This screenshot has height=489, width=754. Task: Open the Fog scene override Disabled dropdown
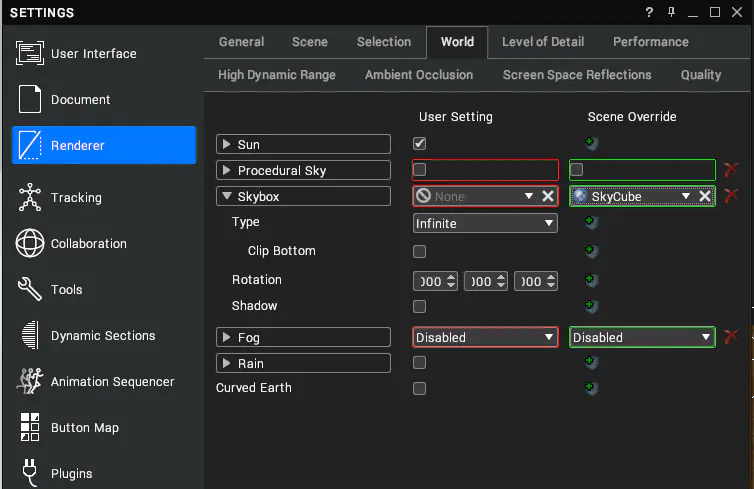(x=642, y=337)
